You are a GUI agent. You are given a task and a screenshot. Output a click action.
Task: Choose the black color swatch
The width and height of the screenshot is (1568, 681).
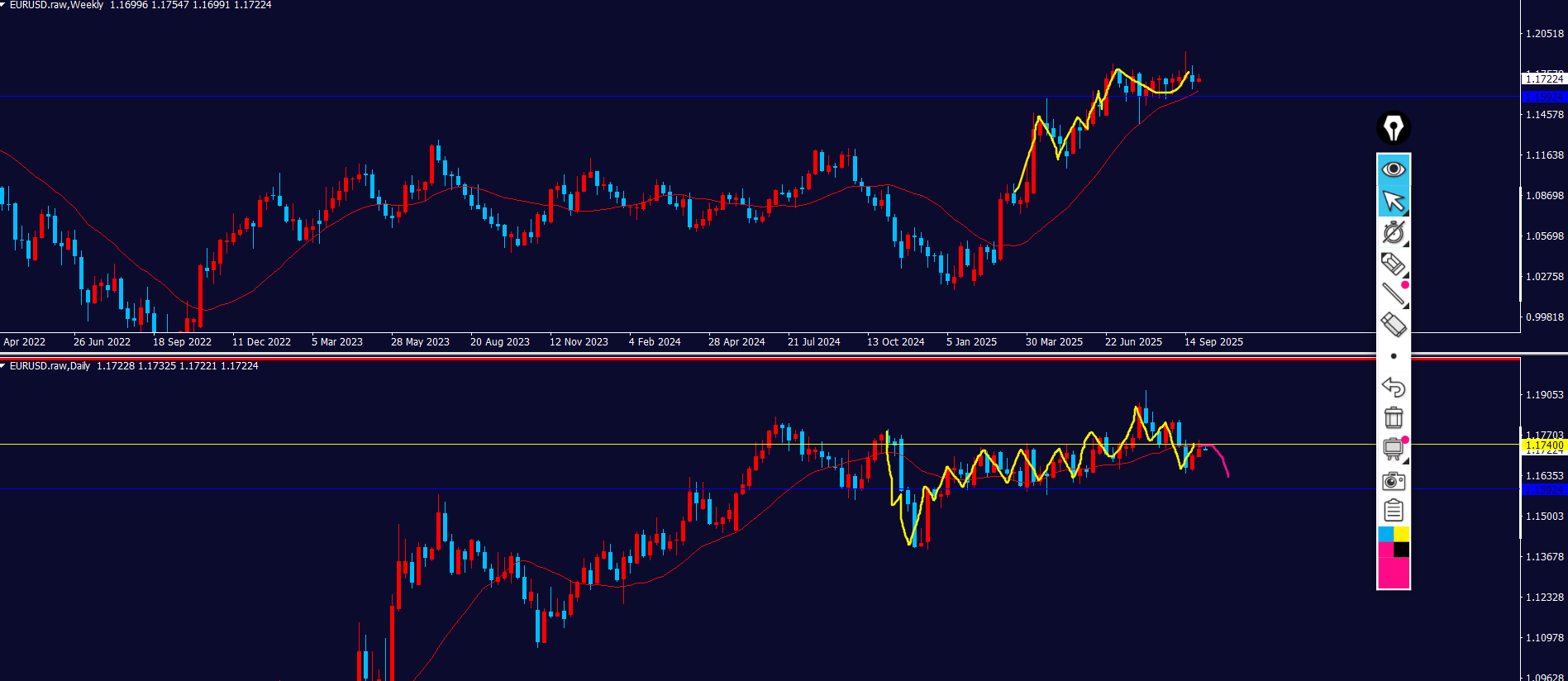1402,550
